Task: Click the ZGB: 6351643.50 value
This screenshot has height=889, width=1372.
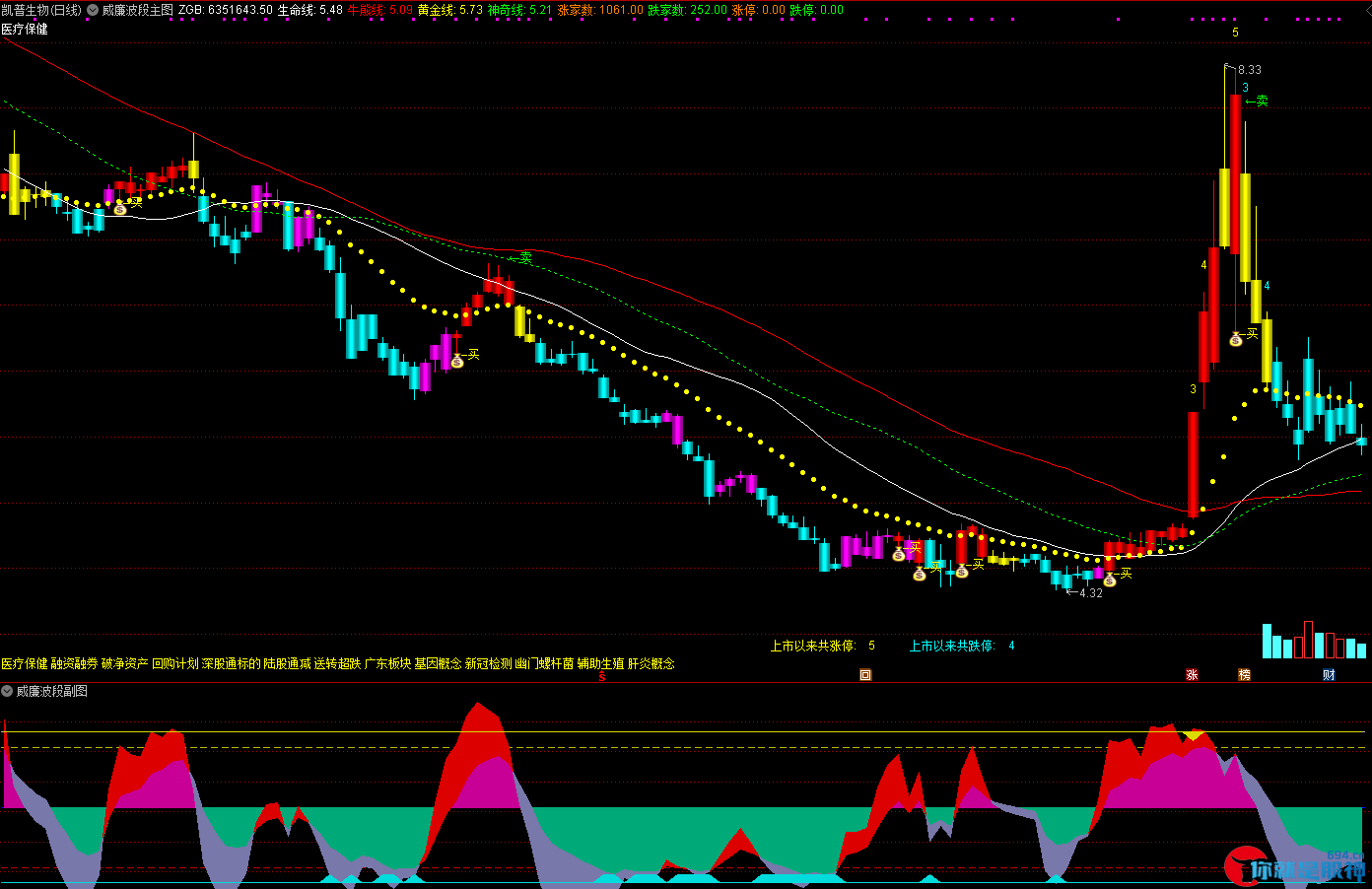Action: [226, 10]
